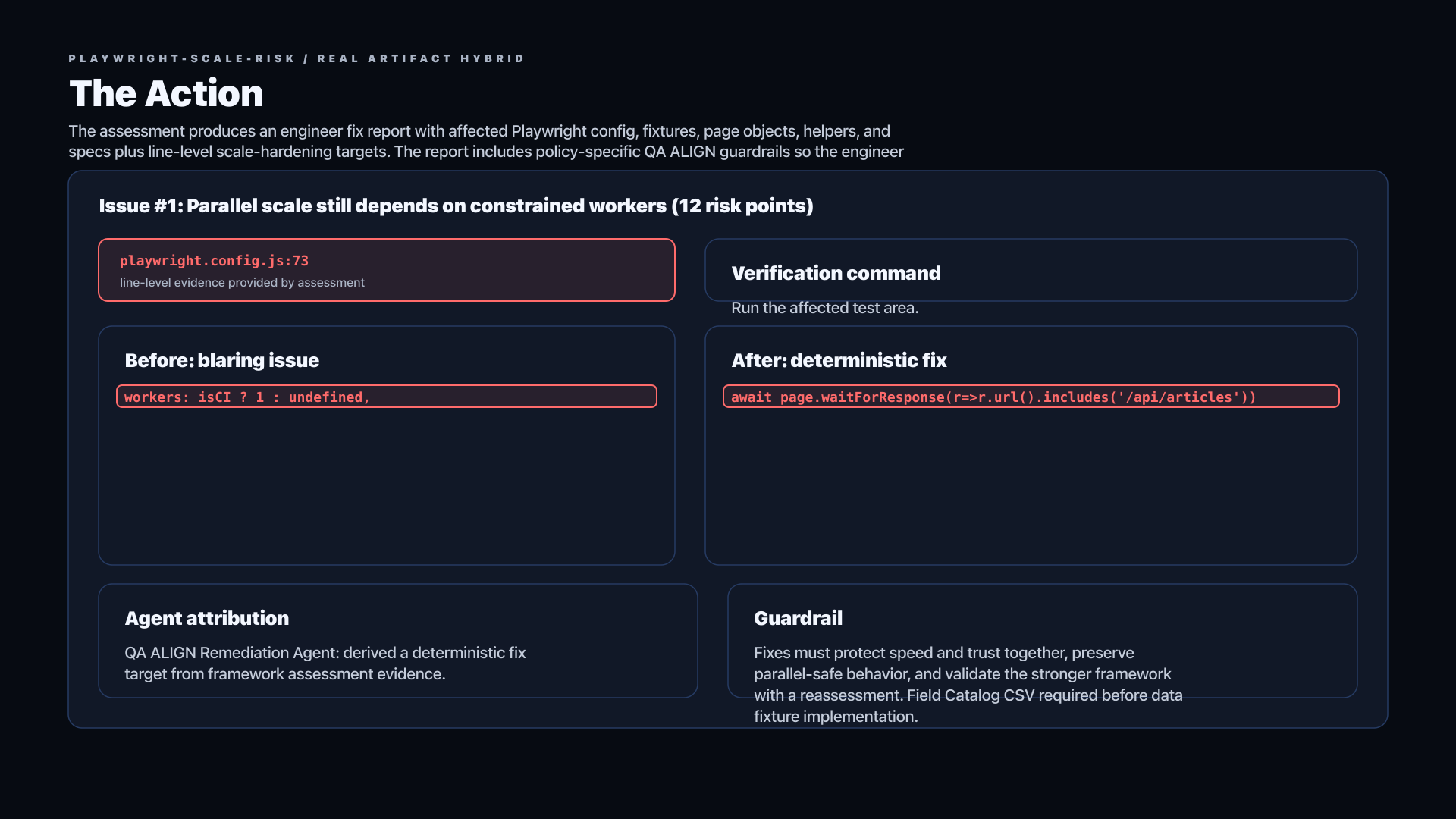Screen dimensions: 1456x819
Task: Click the await page.waitForResponse code line
Action: tap(1031, 397)
